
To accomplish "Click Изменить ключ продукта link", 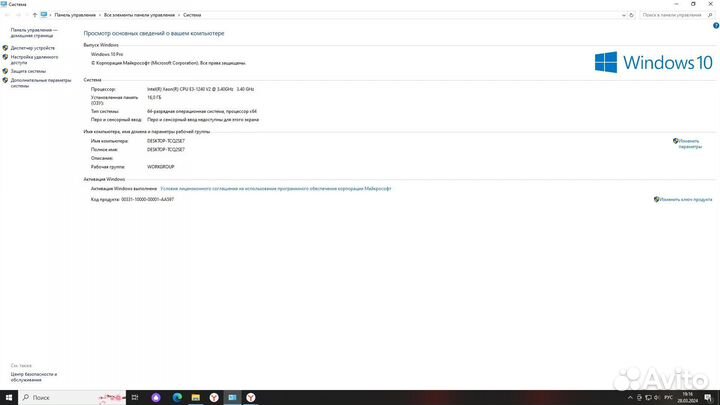I will point(686,199).
